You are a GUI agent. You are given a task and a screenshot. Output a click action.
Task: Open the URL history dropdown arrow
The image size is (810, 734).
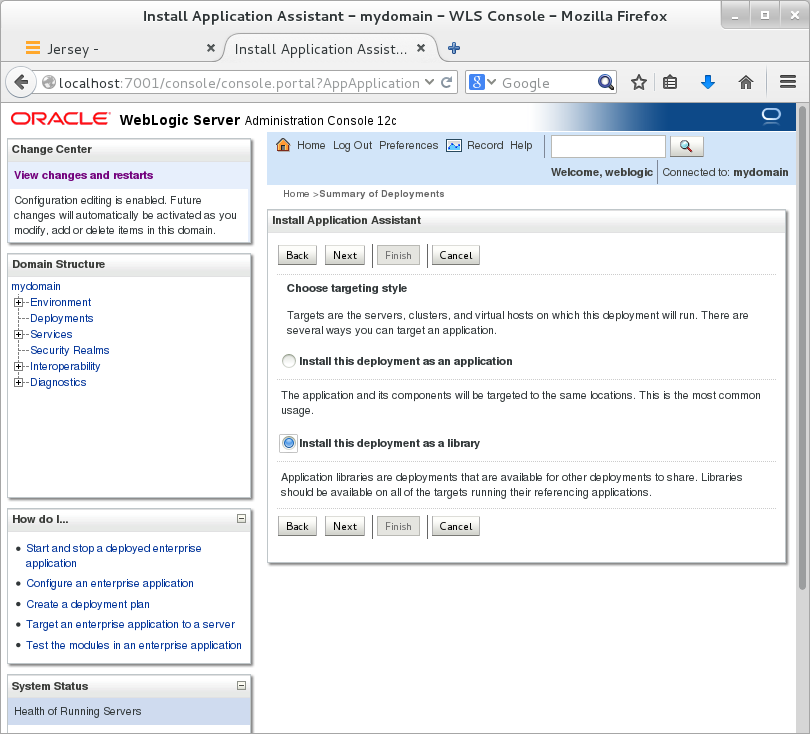click(x=429, y=82)
